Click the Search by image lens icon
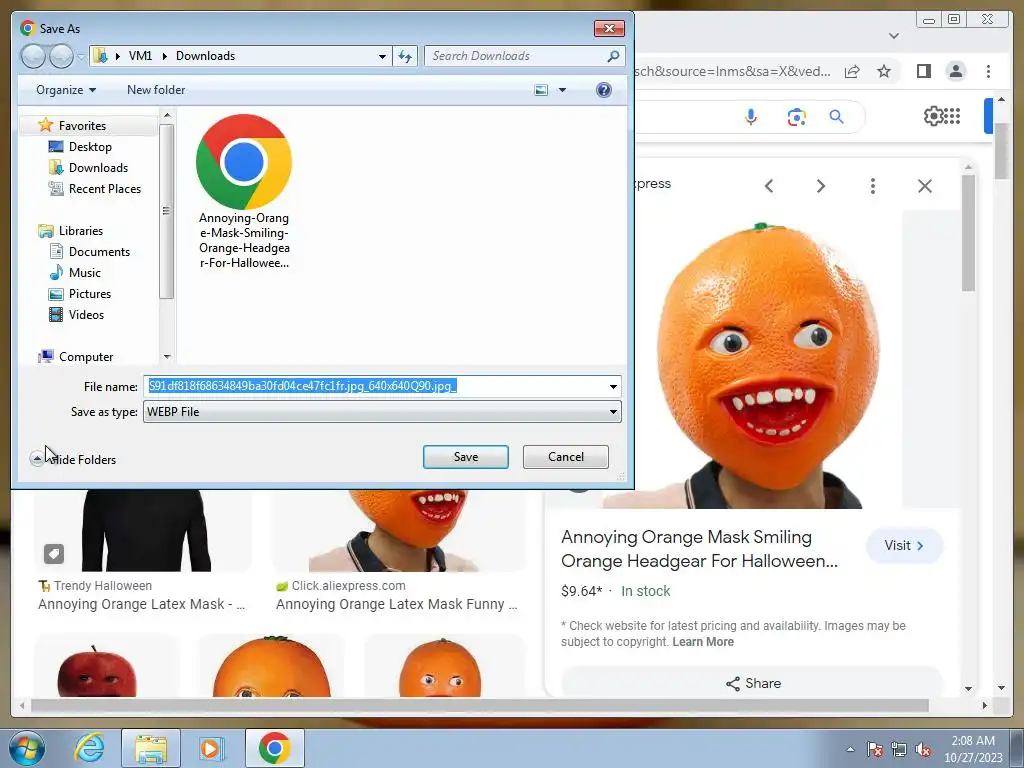This screenshot has height=768, width=1024. tap(796, 118)
